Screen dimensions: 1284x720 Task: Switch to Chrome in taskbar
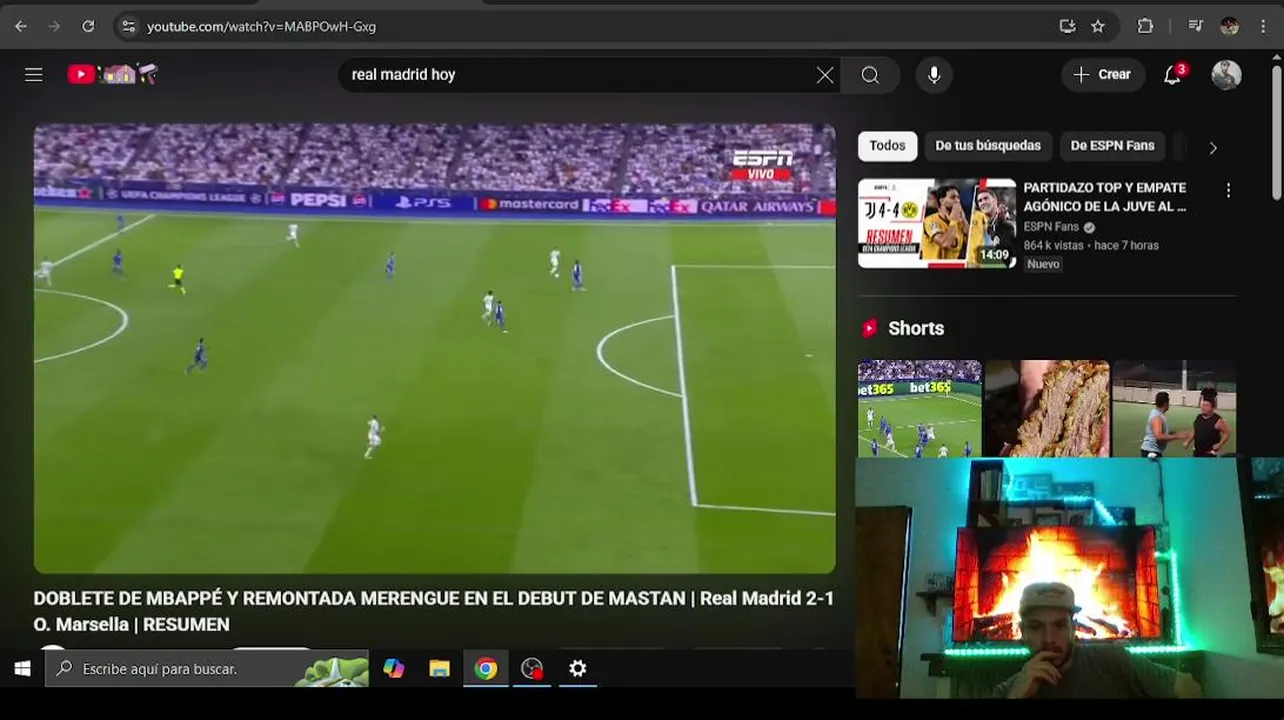(x=486, y=669)
